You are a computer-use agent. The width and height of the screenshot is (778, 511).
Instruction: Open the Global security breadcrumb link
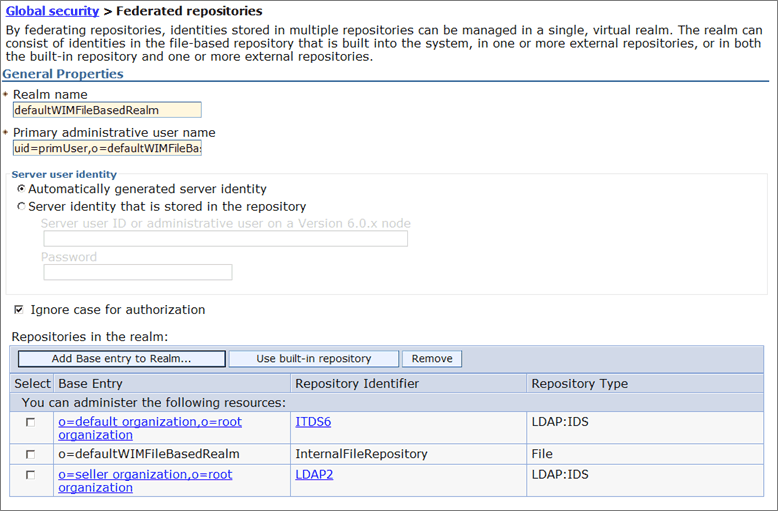tap(52, 11)
